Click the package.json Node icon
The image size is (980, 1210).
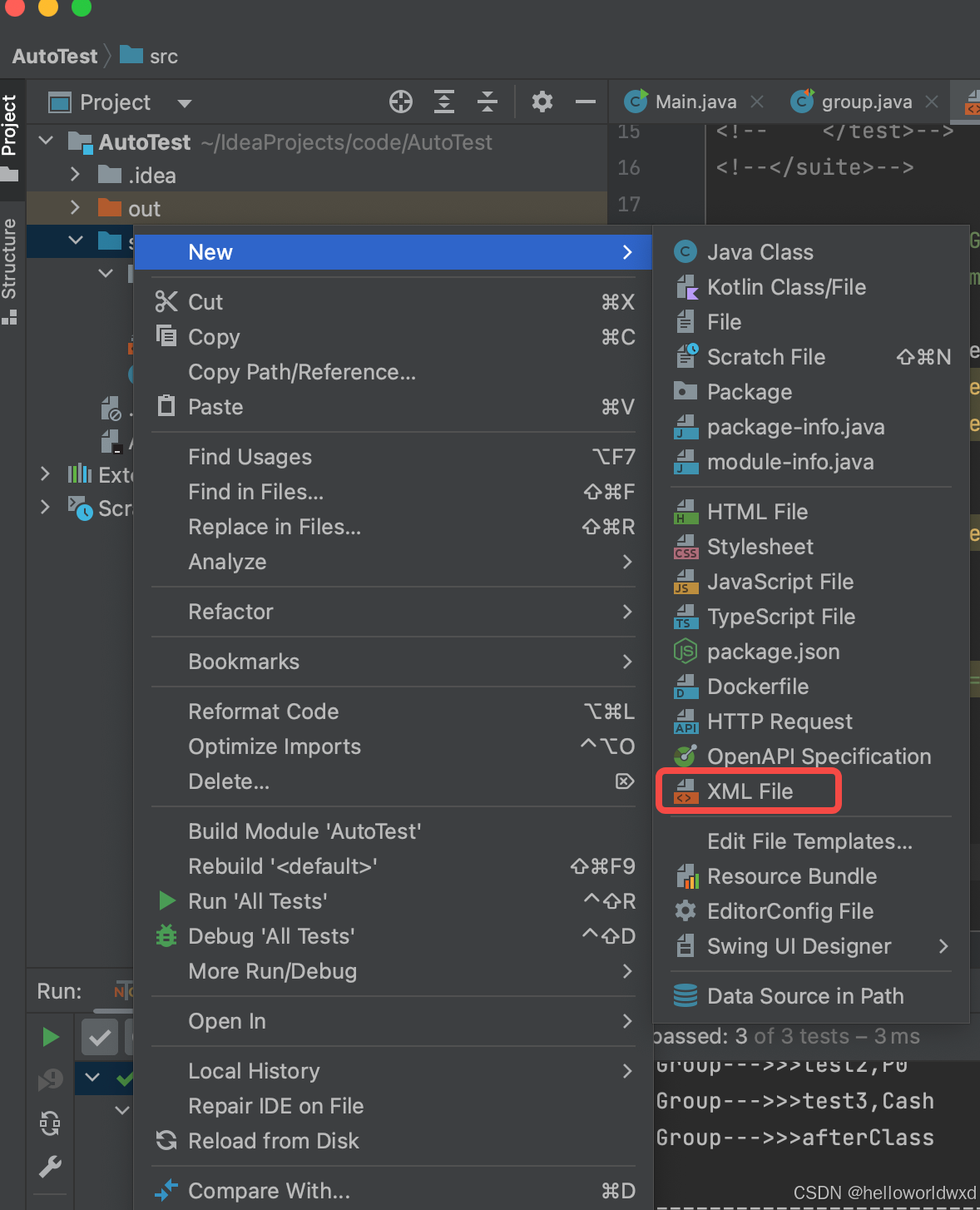[x=685, y=651]
